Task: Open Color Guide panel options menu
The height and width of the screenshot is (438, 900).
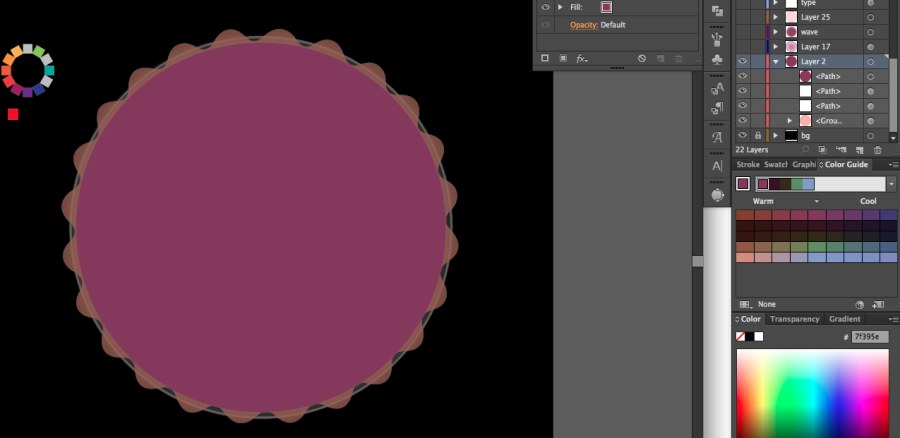Action: click(x=893, y=165)
